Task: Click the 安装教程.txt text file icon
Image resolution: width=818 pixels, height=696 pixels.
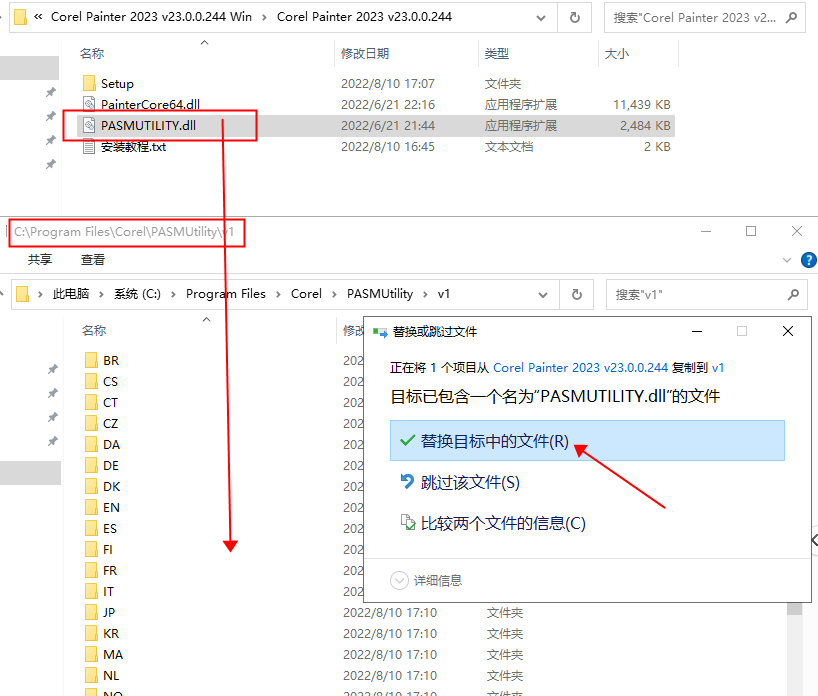Action: [88, 147]
